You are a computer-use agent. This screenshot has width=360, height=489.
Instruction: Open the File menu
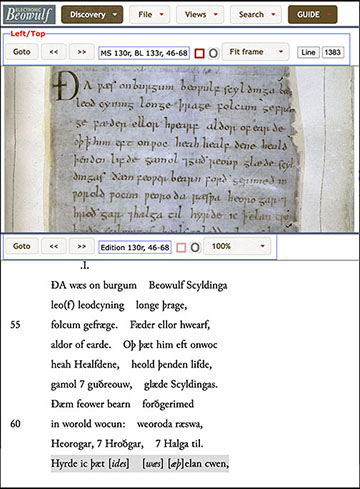[150, 15]
